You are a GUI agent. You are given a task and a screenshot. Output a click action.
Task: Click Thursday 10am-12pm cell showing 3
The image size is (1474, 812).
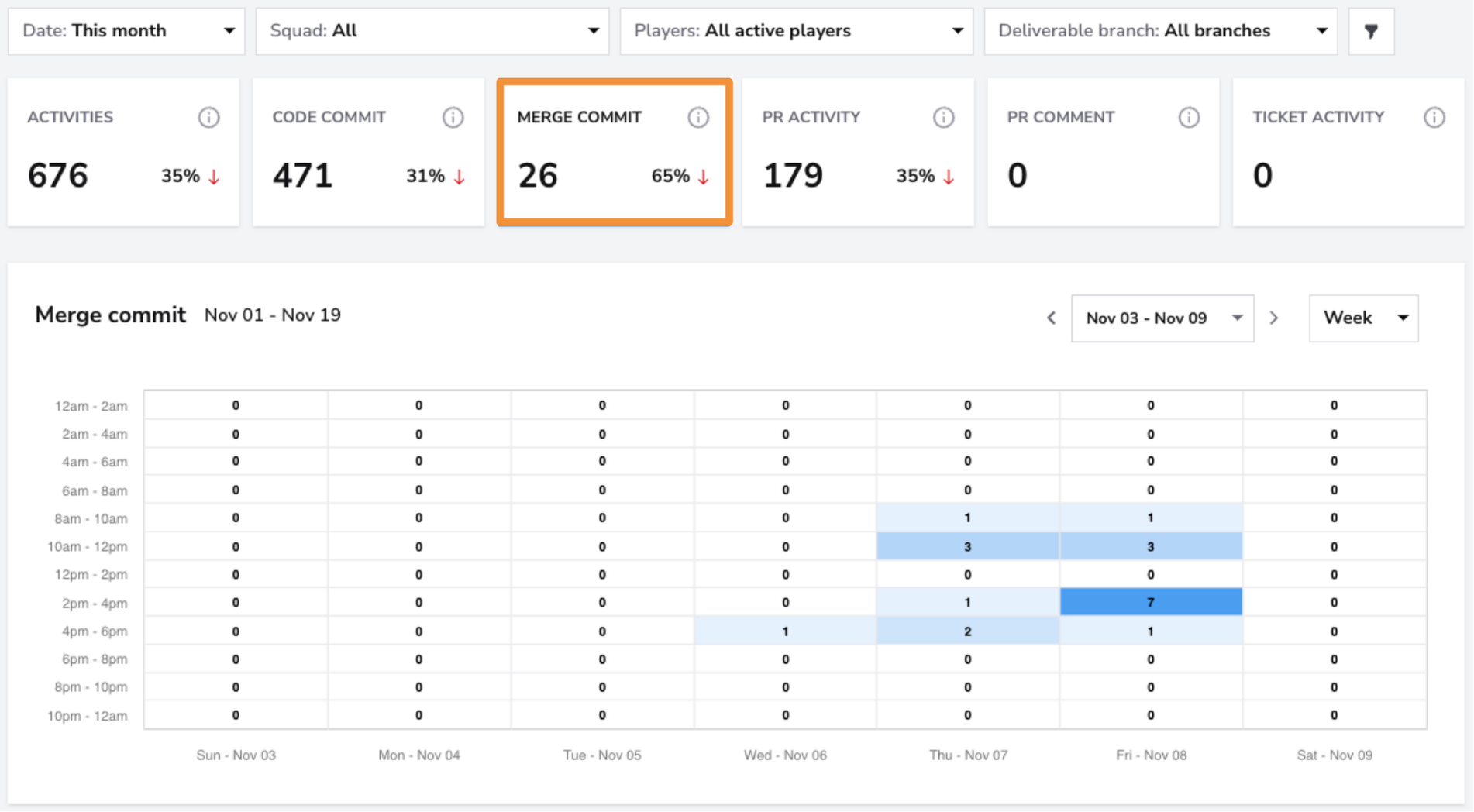tap(968, 546)
